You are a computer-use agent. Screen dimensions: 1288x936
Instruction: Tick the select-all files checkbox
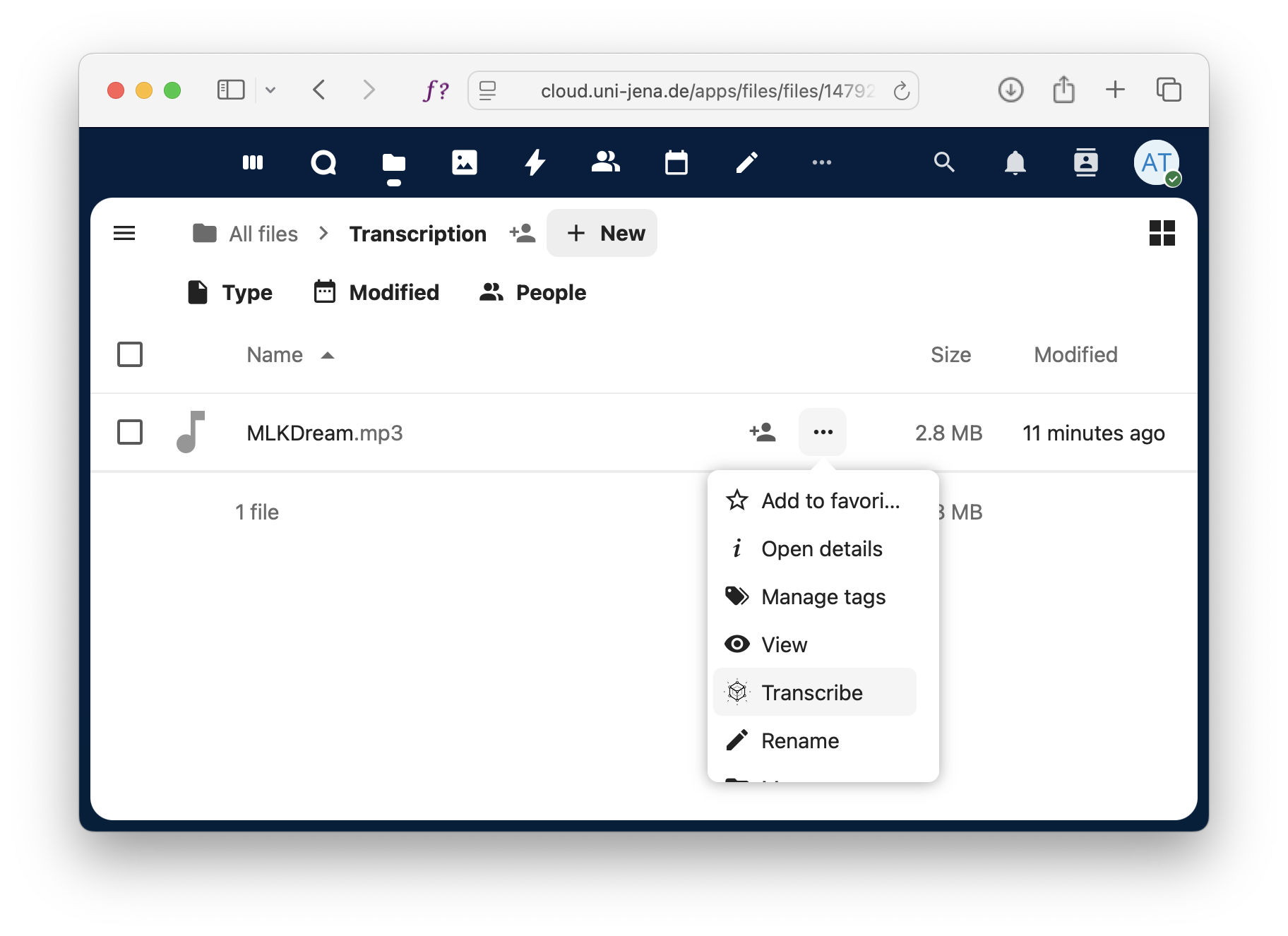tap(130, 354)
